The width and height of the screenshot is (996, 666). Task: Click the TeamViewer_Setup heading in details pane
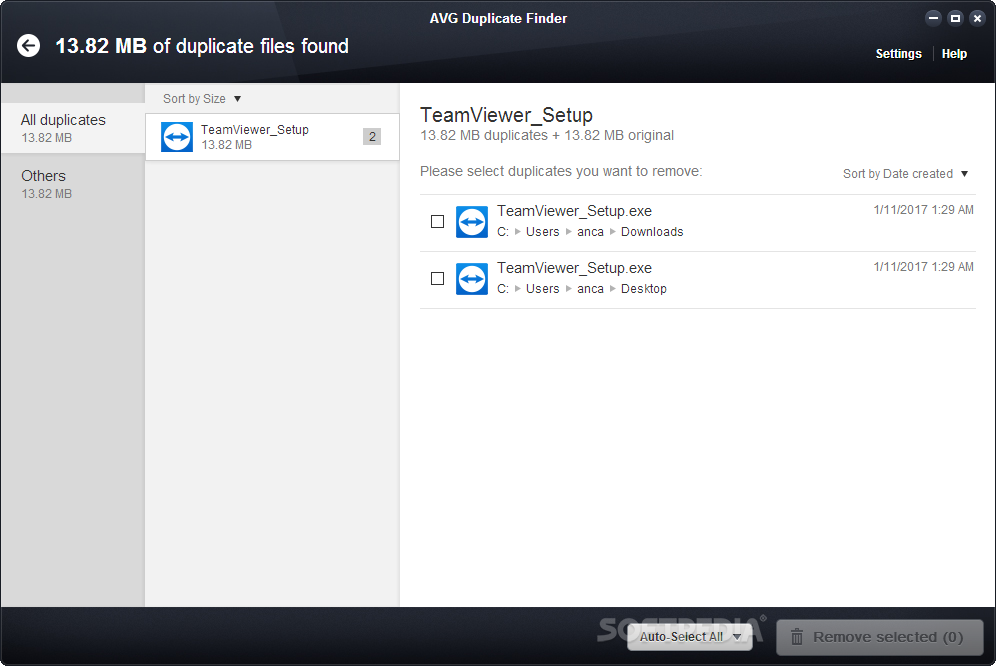click(506, 115)
